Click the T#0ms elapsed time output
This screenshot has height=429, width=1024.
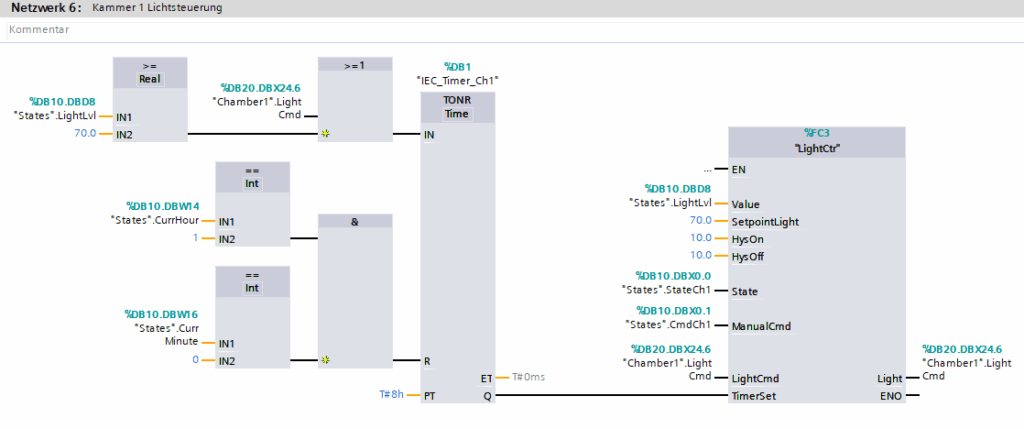pyautogui.click(x=529, y=377)
